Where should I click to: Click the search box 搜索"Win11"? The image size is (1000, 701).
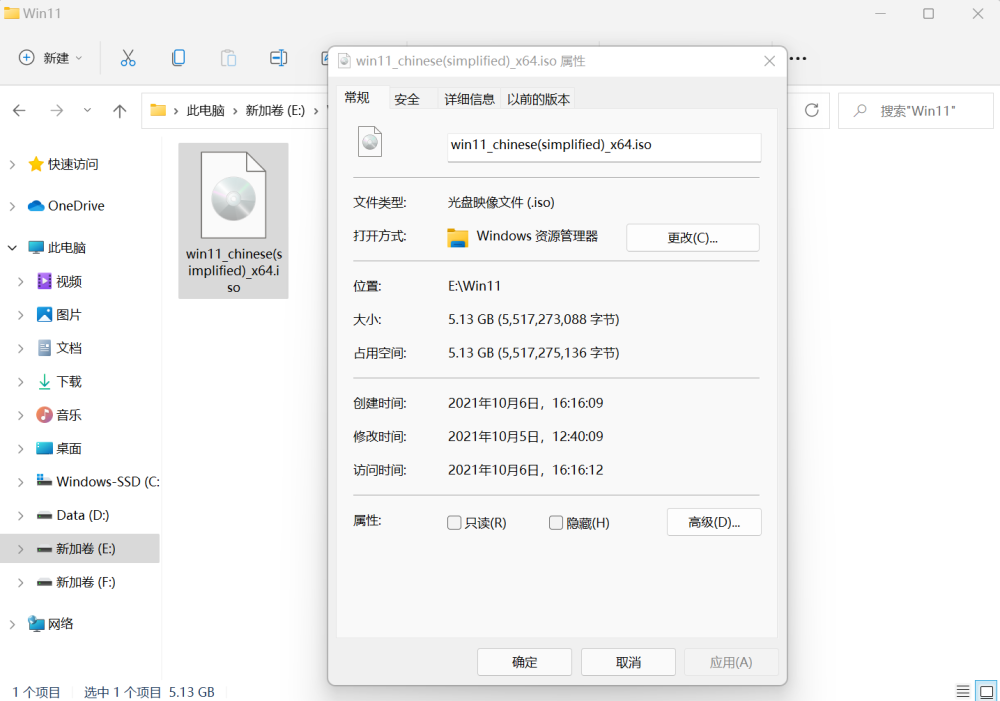pyautogui.click(x=916, y=111)
